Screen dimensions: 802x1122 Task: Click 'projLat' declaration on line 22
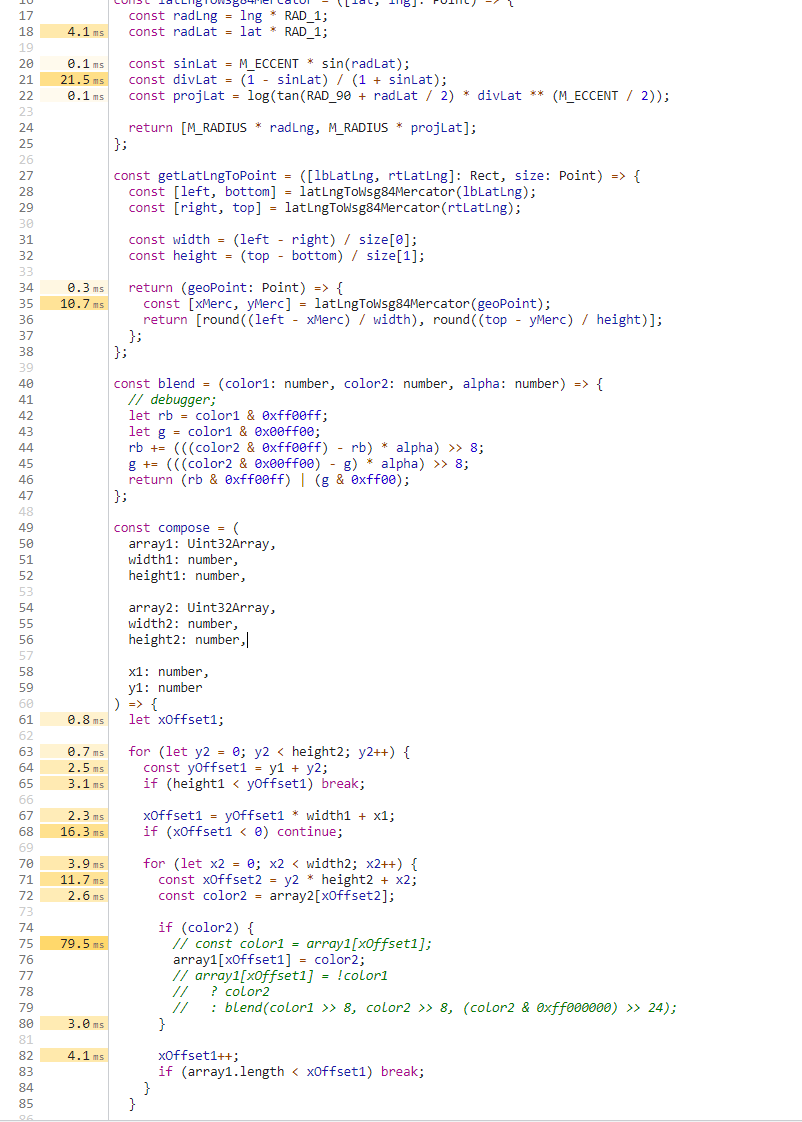tap(199, 97)
